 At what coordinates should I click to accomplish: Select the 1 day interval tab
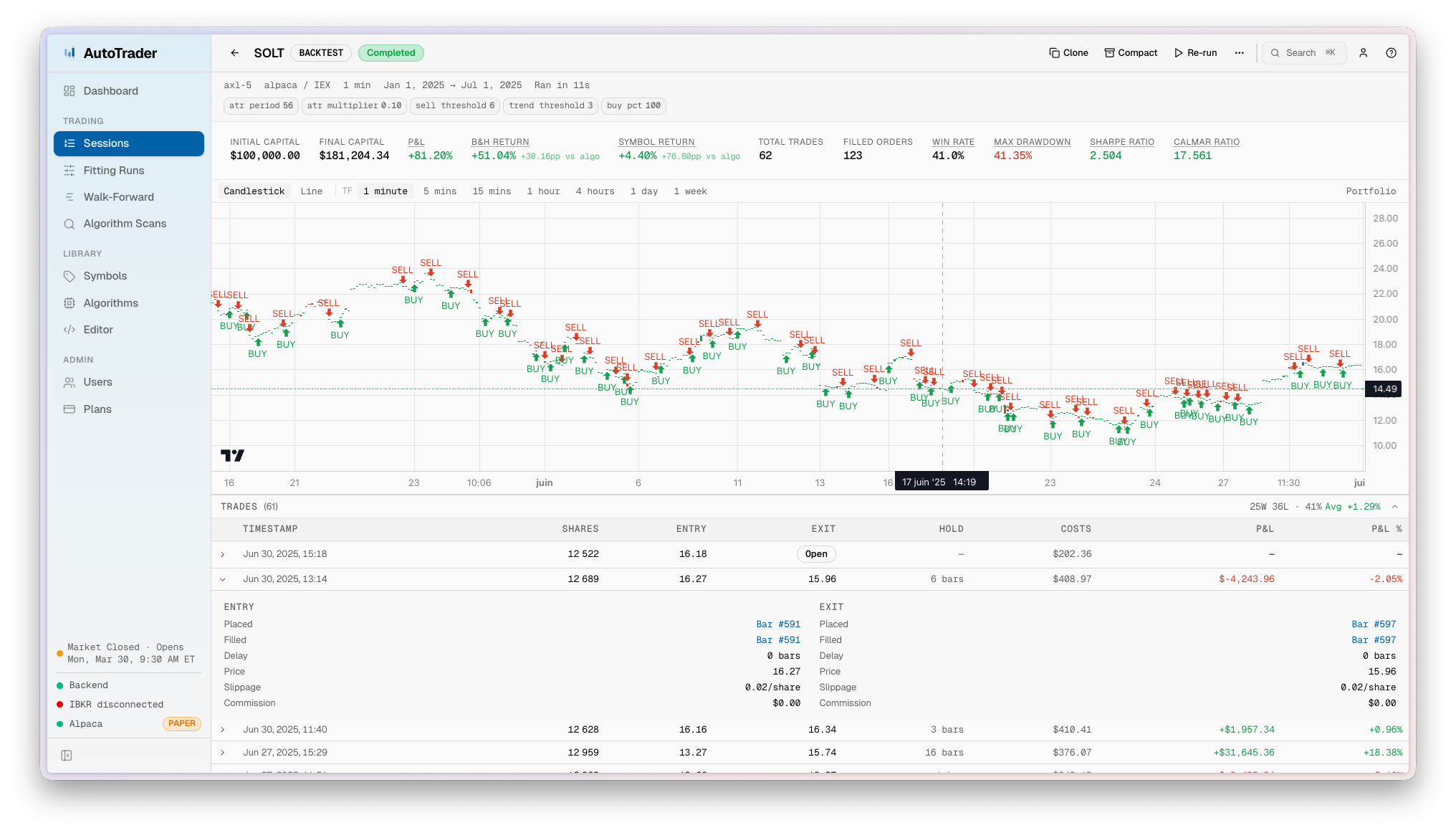pyautogui.click(x=643, y=191)
